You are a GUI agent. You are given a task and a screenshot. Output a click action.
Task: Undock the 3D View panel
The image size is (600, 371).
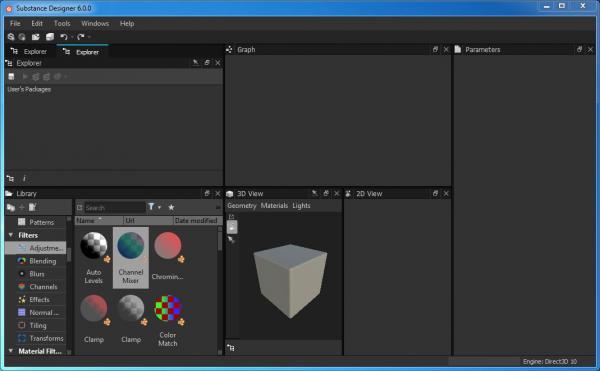(326, 193)
